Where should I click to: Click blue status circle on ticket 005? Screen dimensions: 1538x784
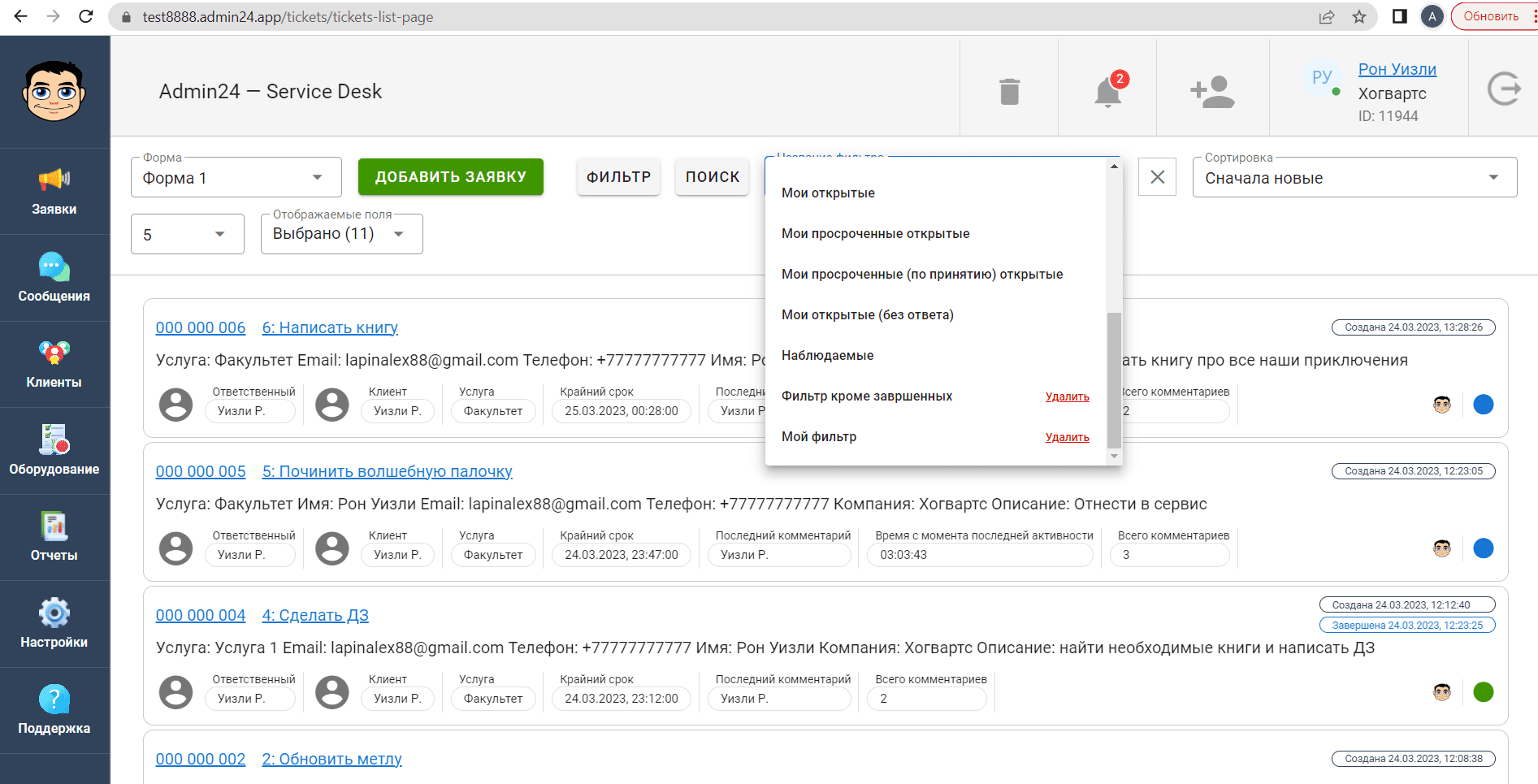[x=1483, y=548]
